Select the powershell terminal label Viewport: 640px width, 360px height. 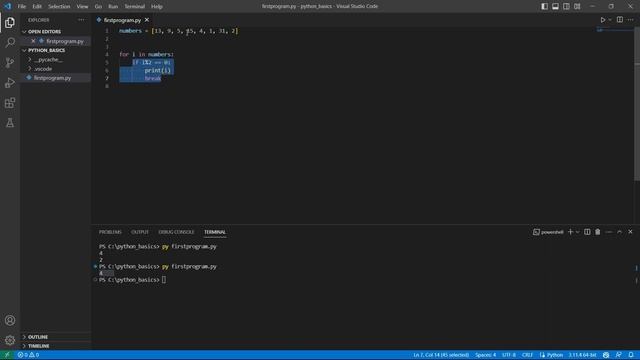548,232
